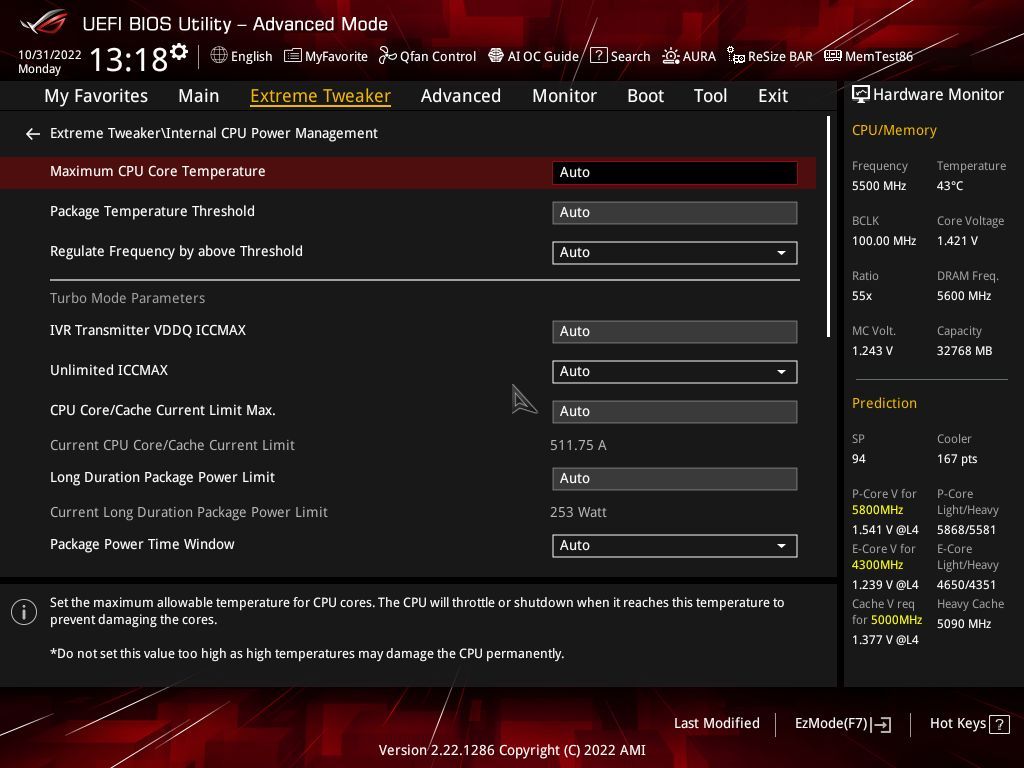Click the Search question-mark icon
1024x768 pixels.
click(598, 56)
